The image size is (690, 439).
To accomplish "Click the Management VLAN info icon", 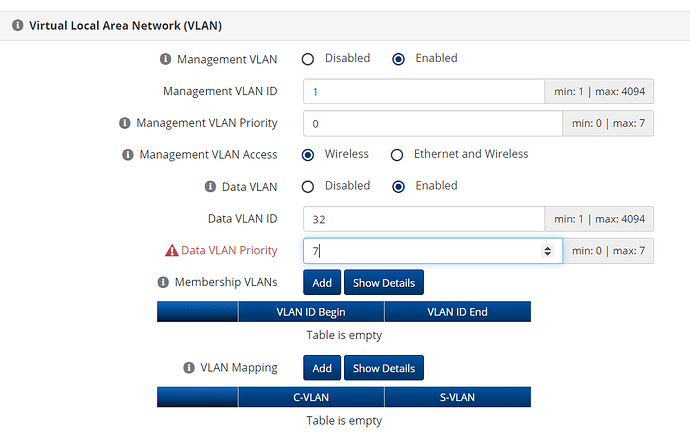I will pos(165,59).
